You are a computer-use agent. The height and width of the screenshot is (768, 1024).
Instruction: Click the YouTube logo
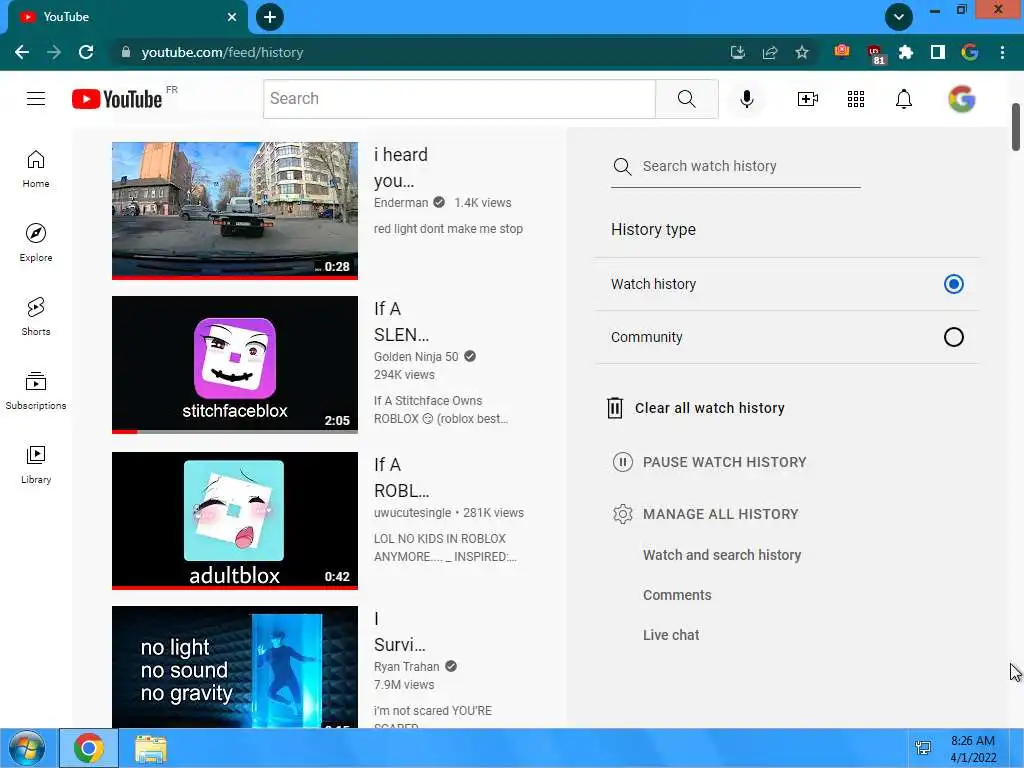pyautogui.click(x=117, y=99)
